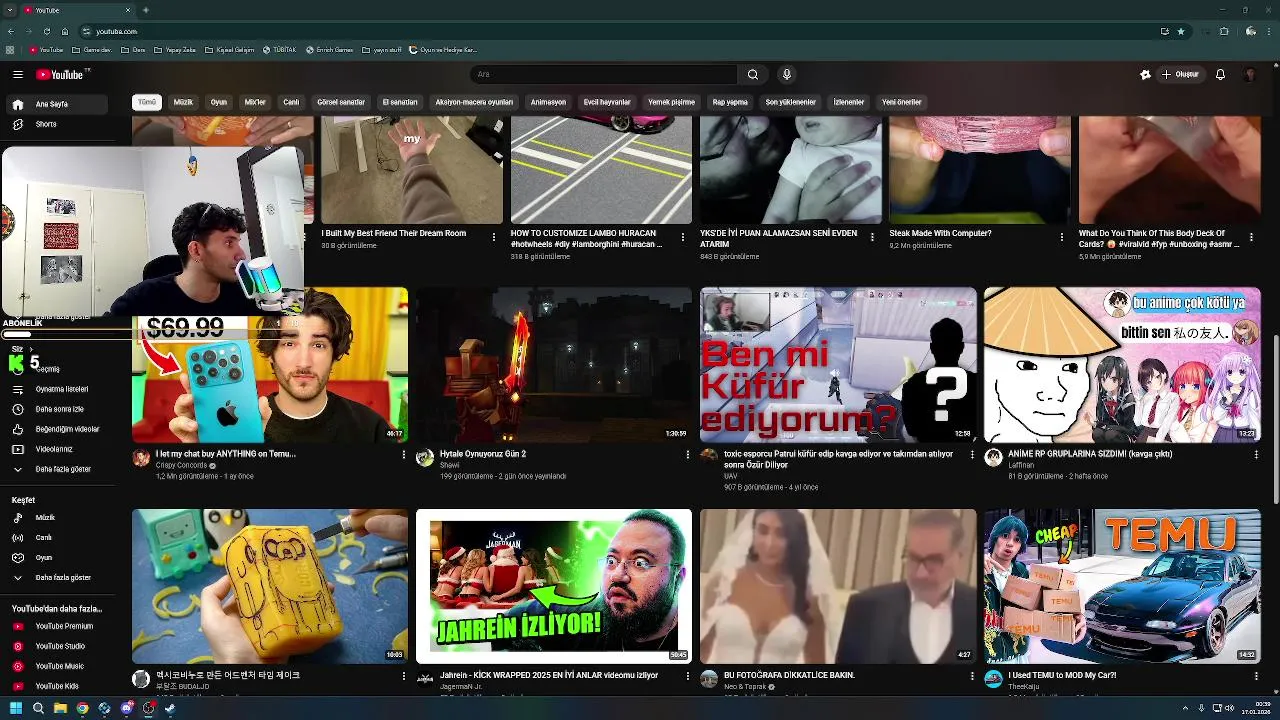Show hidden system tray icons
This screenshot has height=720, width=1280.
[1185, 708]
